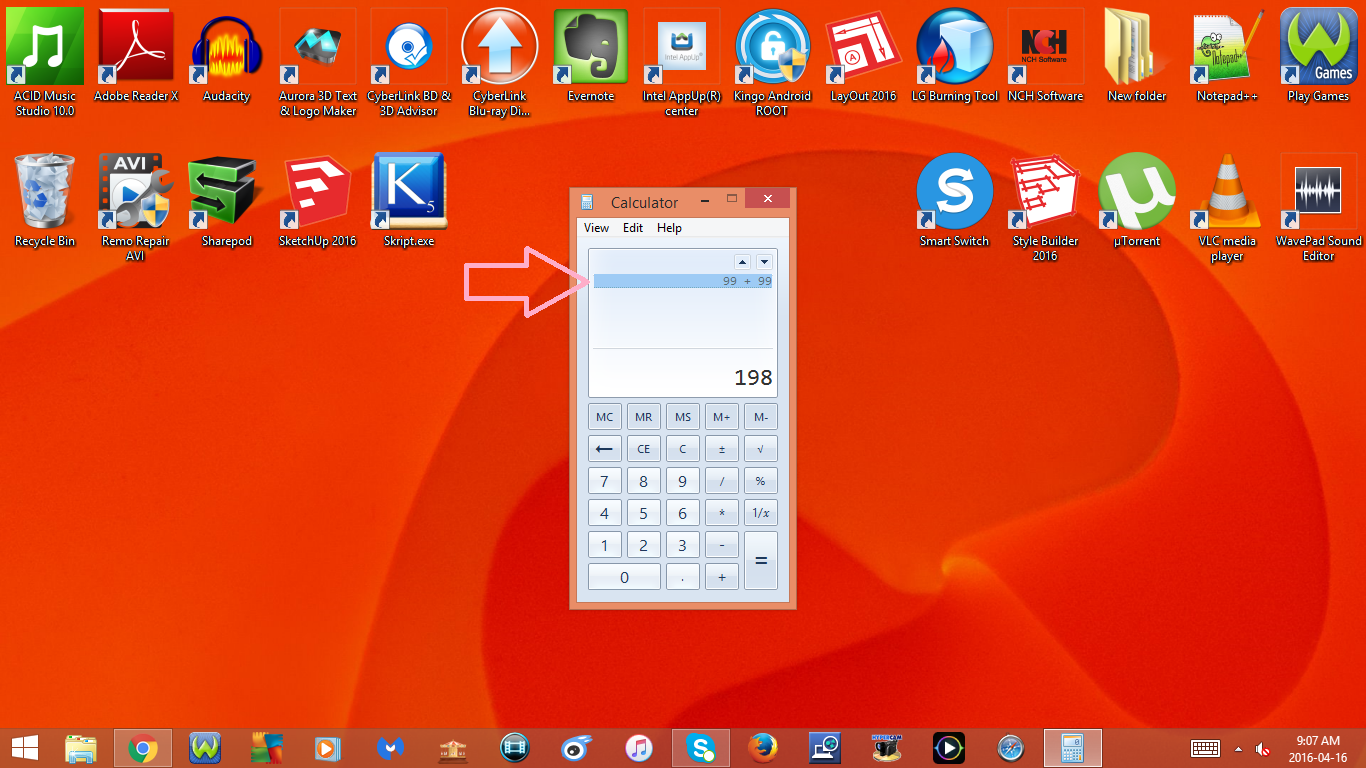Open the Help menu in Calculator
The height and width of the screenshot is (768, 1366).
[x=668, y=227]
